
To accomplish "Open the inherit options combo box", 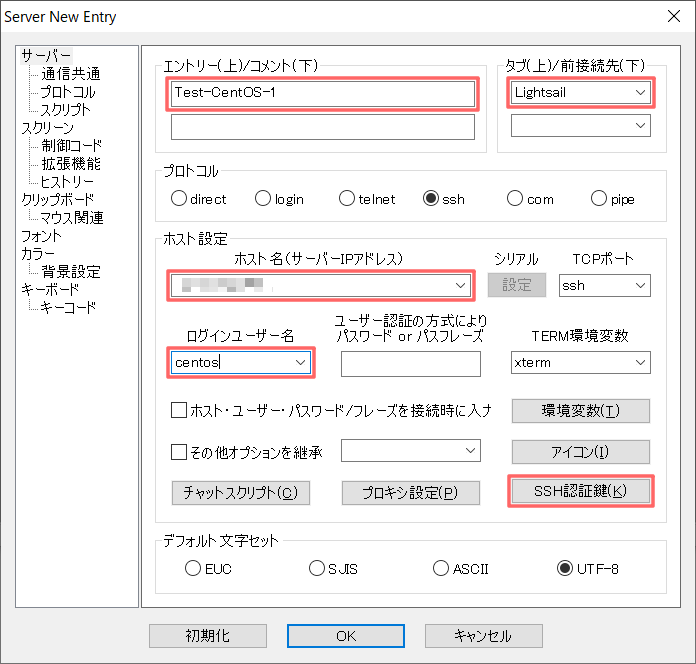I will point(411,451).
